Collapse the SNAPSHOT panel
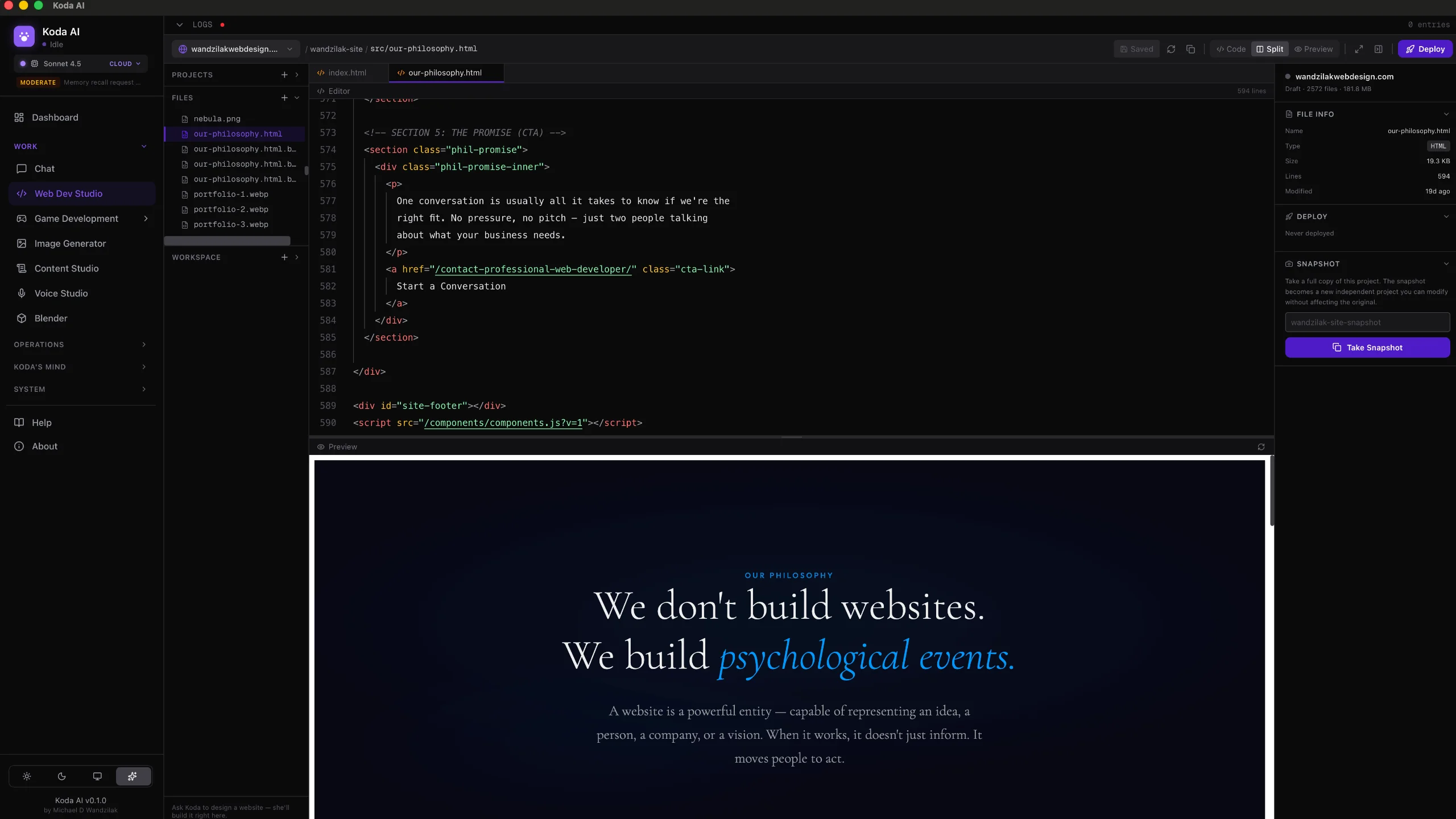1456x819 pixels. [x=1446, y=263]
